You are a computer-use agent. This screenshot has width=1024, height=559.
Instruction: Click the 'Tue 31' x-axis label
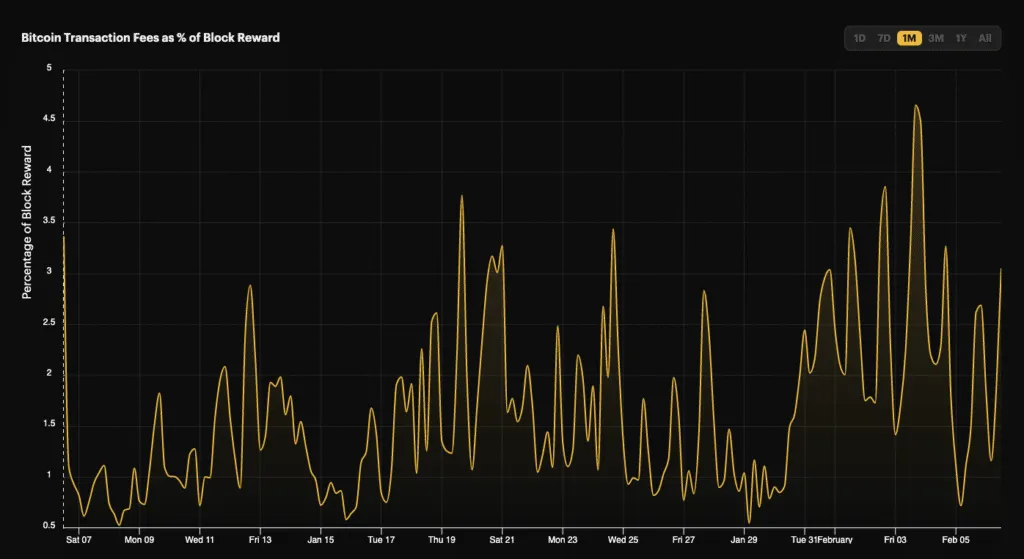803,540
